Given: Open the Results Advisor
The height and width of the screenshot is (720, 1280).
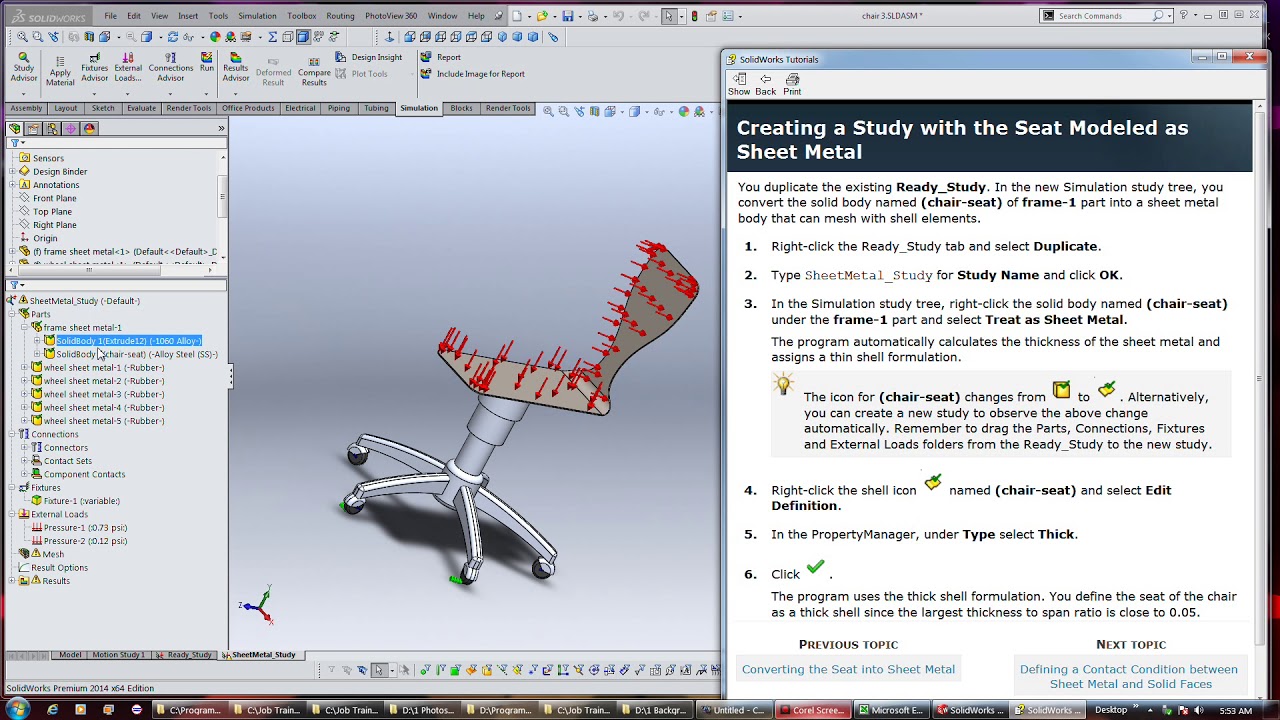Looking at the screenshot, I should pos(236,67).
